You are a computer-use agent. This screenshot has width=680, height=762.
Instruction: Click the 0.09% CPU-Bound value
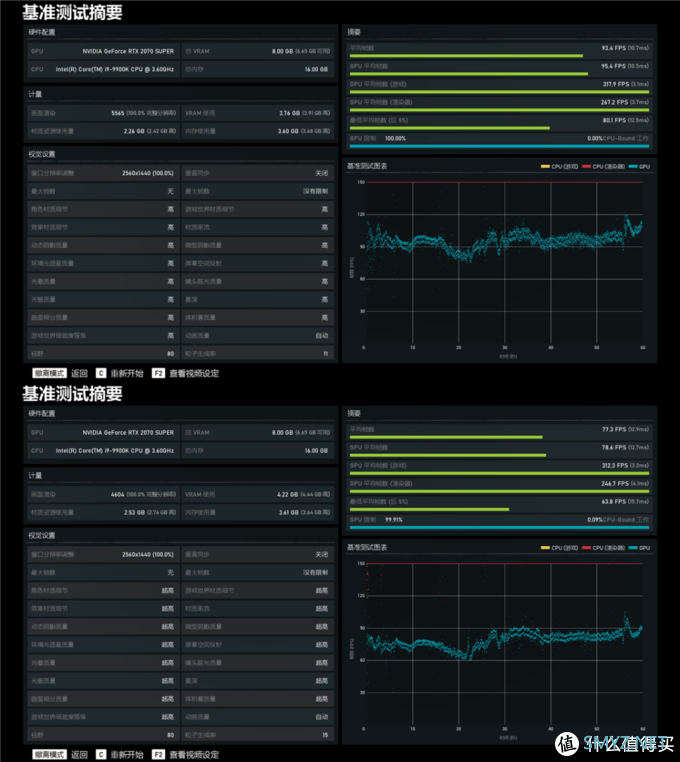(x=595, y=520)
